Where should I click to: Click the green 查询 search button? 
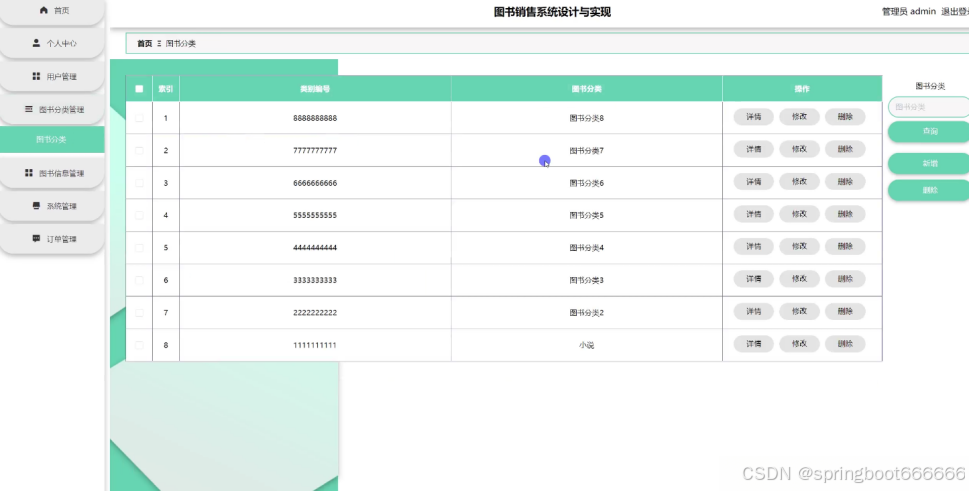[929, 132]
